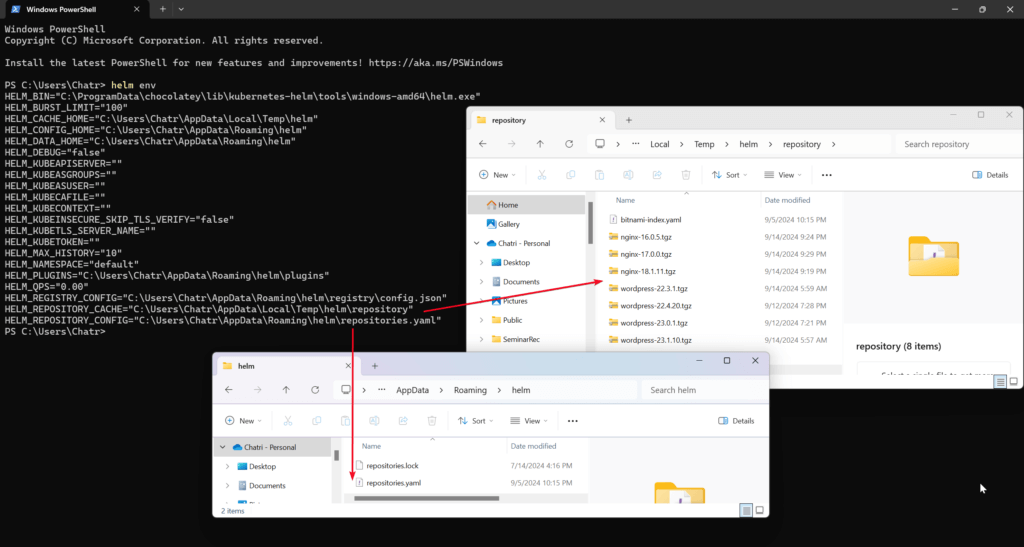Image resolution: width=1024 pixels, height=547 pixels.
Task: Click Cut icon in helm window toolbar
Action: tap(287, 421)
